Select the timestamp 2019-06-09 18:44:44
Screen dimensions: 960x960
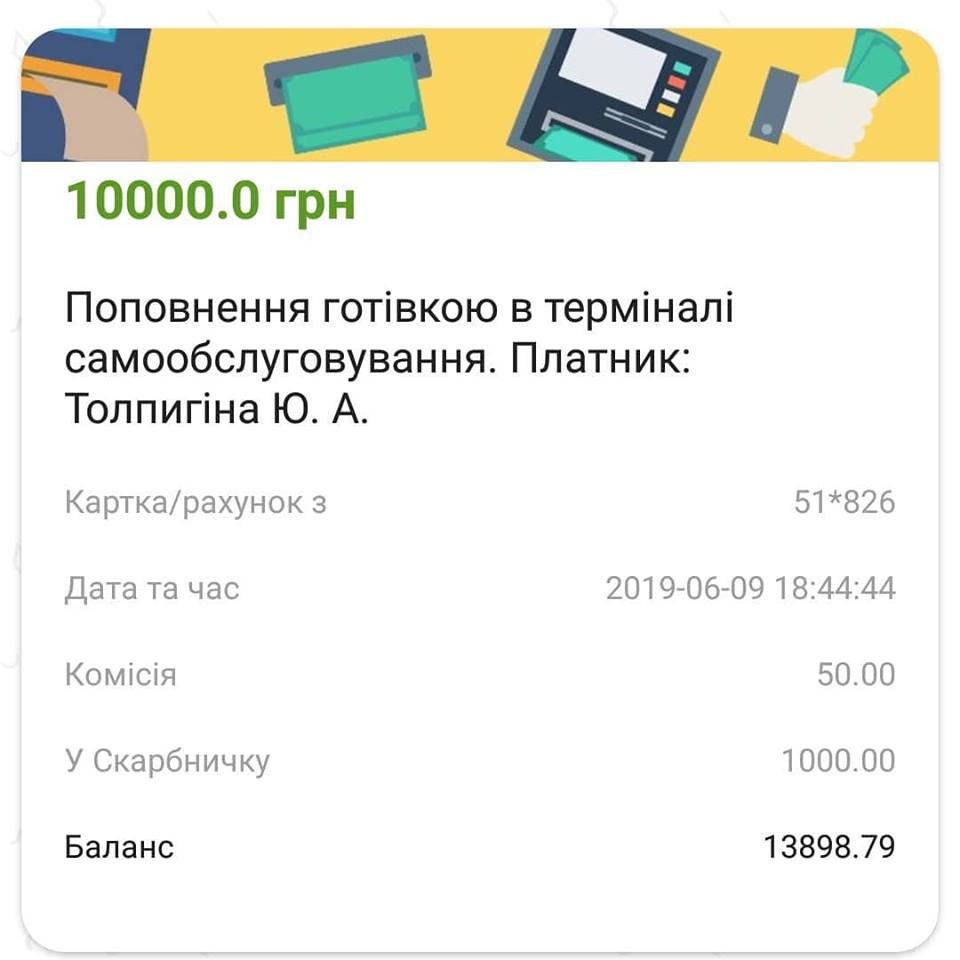[750, 588]
